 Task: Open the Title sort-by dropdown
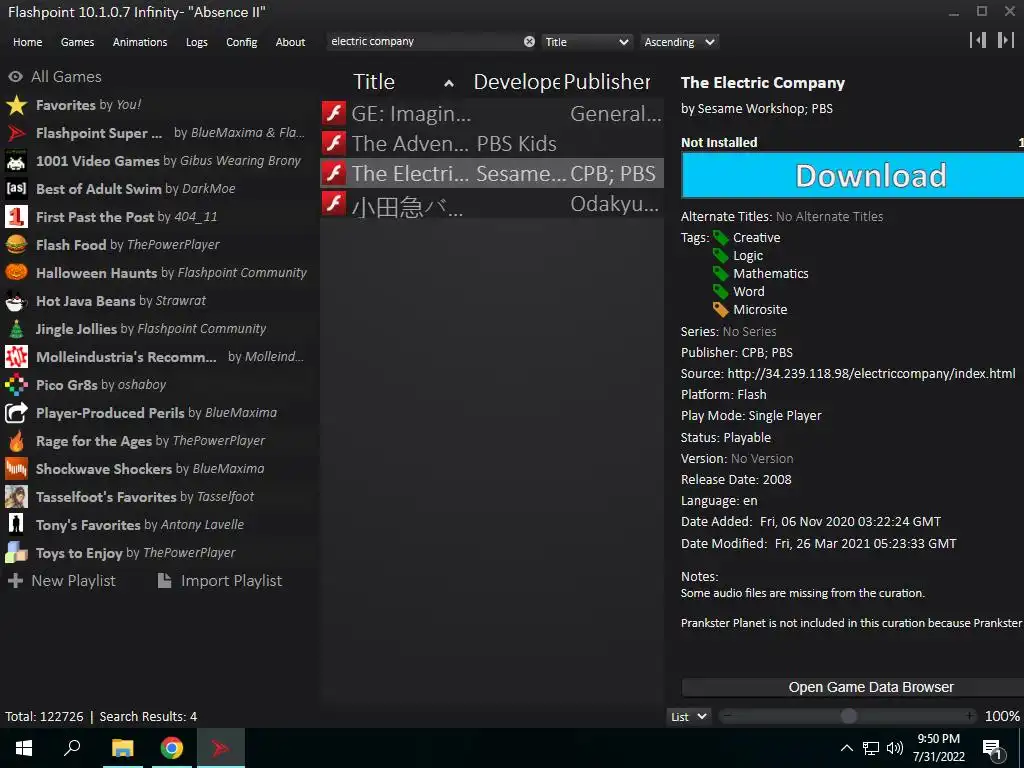tap(586, 42)
